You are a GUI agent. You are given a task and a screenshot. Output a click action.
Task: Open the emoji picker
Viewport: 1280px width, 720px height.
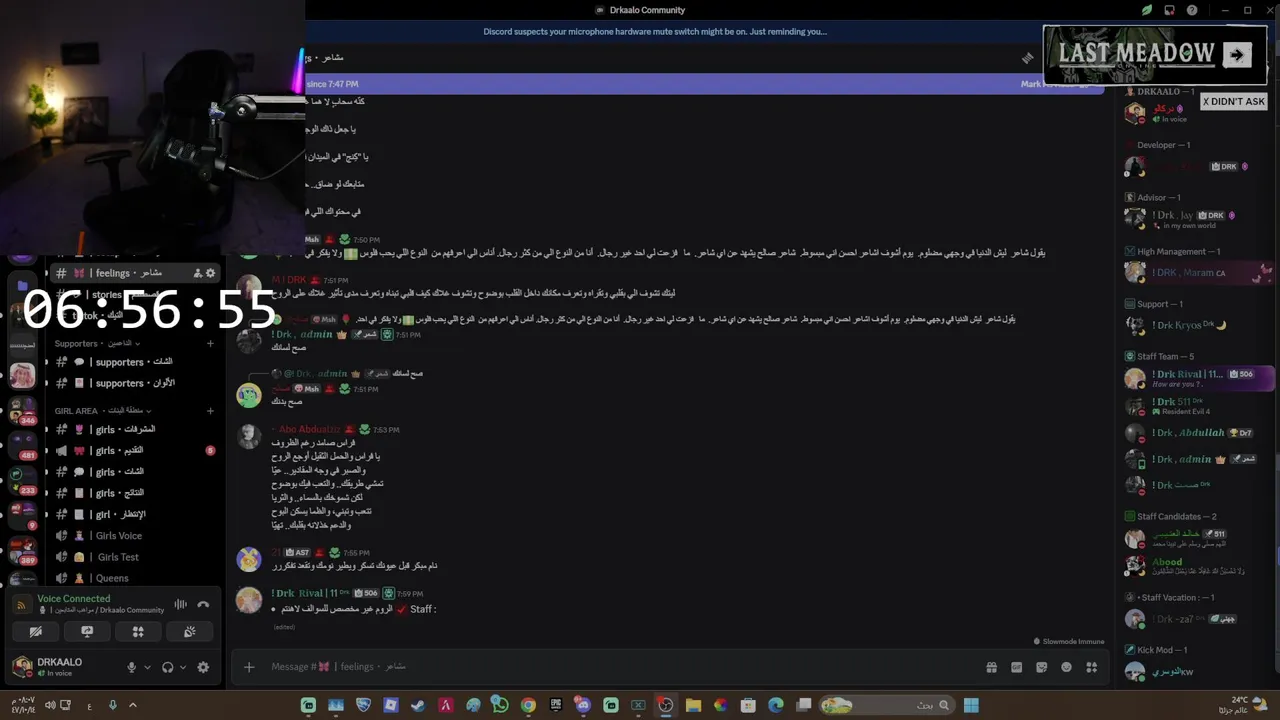click(1066, 667)
